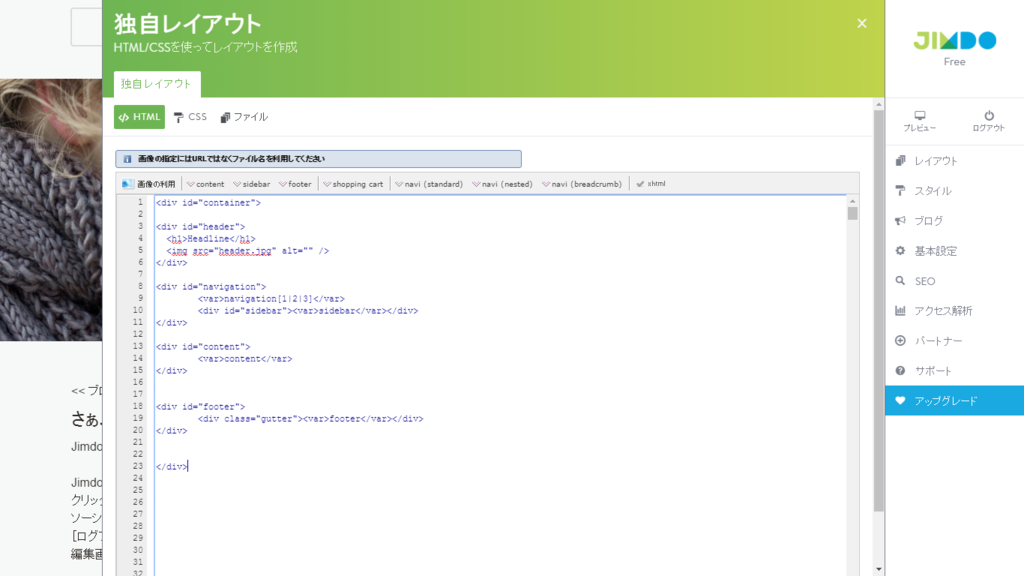Click the img src="header.jpg" code line
The width and height of the screenshot is (1024, 576).
[x=248, y=251]
